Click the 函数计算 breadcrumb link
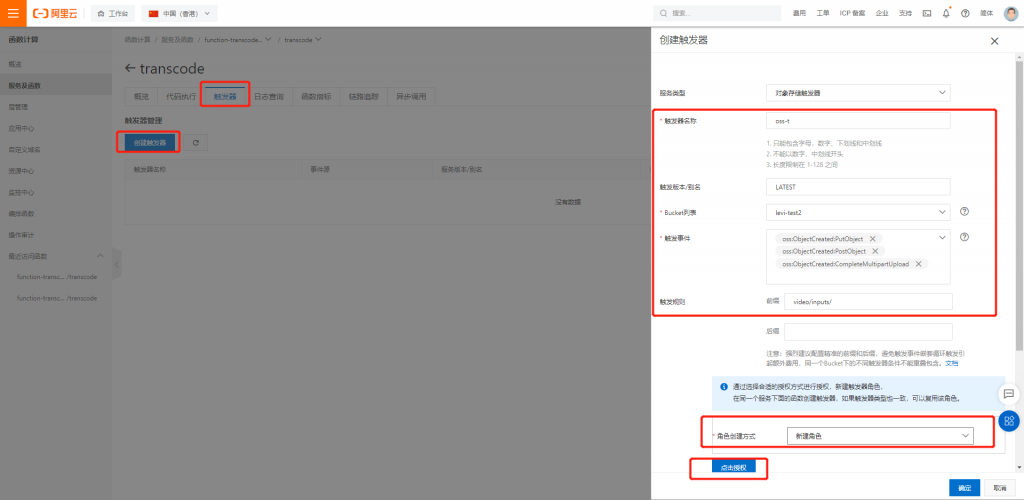 click(138, 40)
